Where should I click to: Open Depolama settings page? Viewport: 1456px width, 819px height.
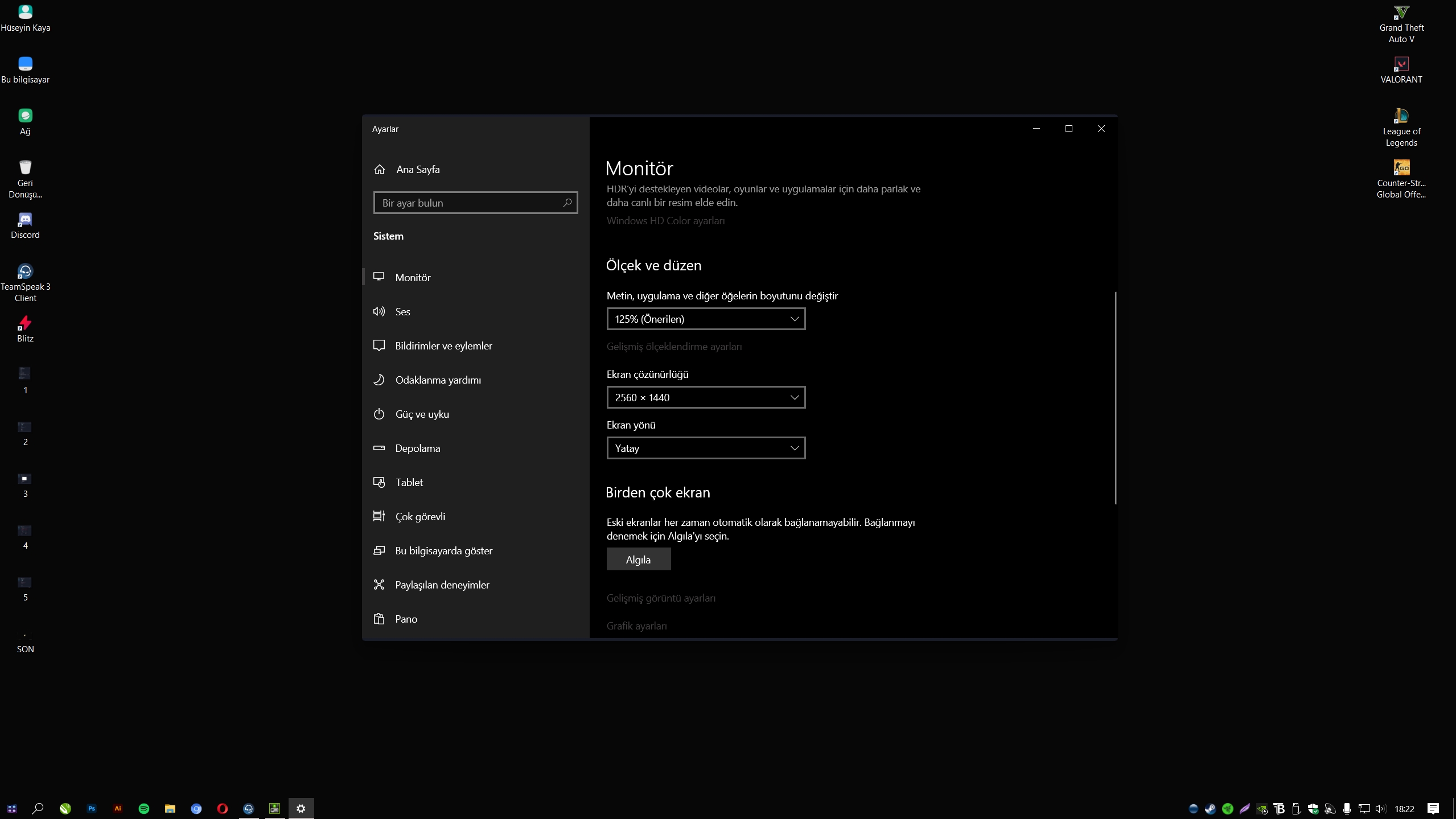417,448
